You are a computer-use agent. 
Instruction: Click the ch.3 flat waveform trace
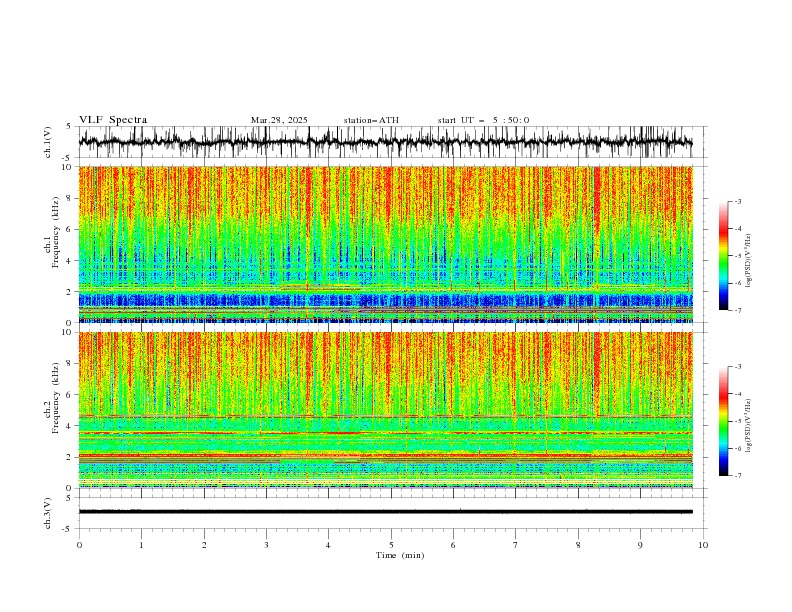tap(385, 512)
